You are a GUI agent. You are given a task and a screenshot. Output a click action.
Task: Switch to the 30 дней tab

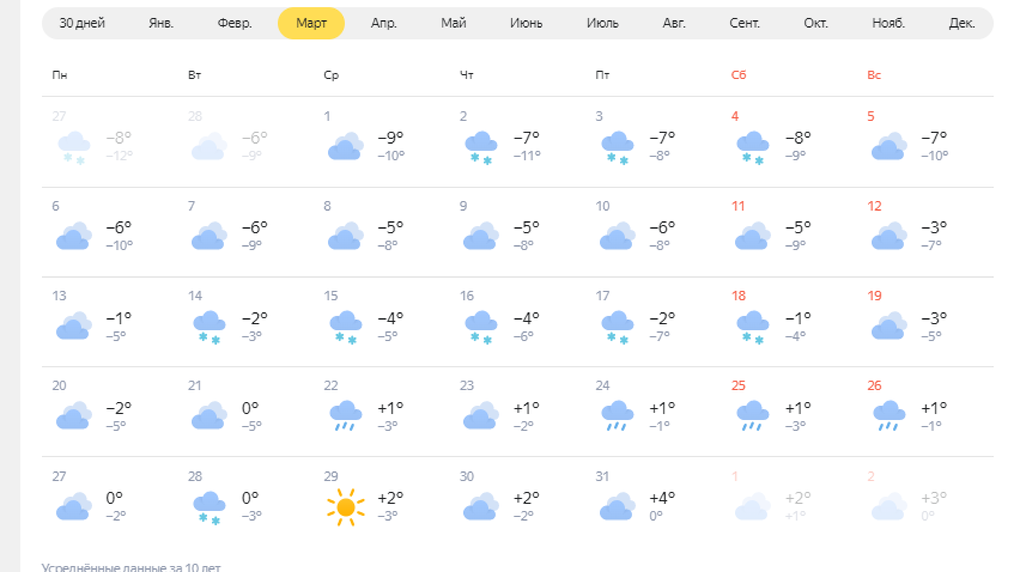pyautogui.click(x=81, y=23)
